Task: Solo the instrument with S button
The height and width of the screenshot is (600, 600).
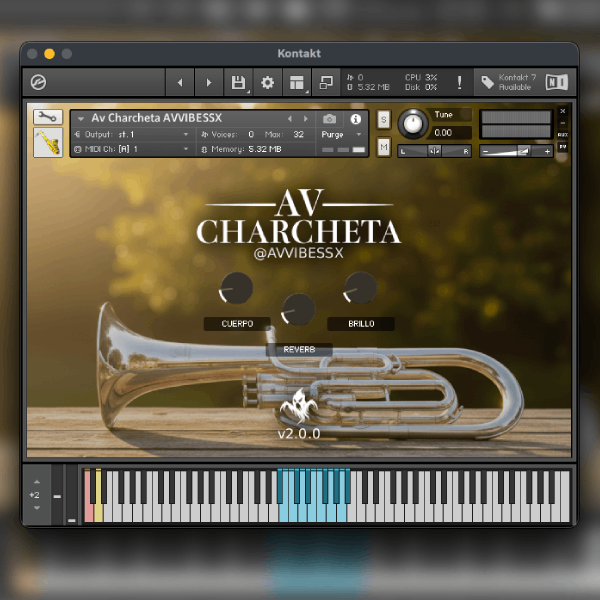Action: click(384, 120)
